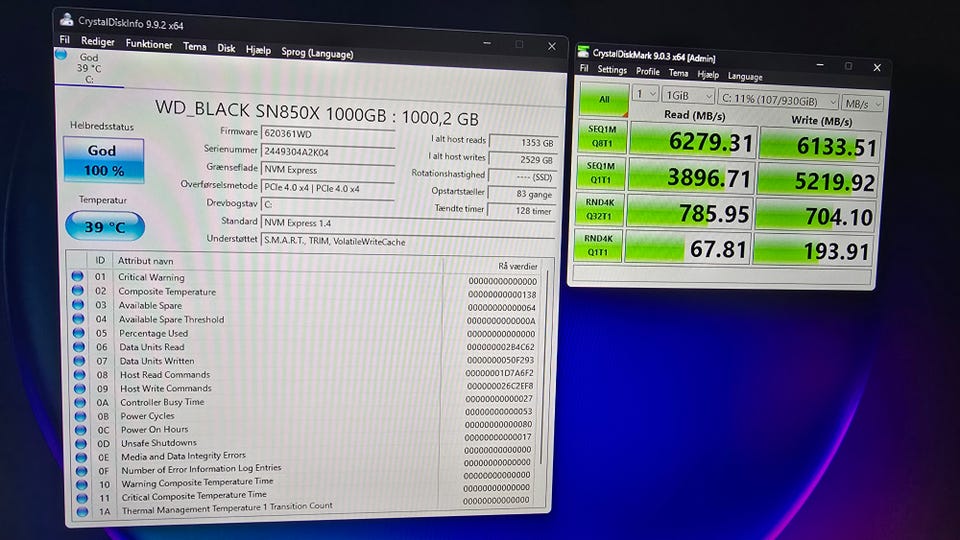Open the Hjælp menu in CrystalDiskMark

point(708,75)
